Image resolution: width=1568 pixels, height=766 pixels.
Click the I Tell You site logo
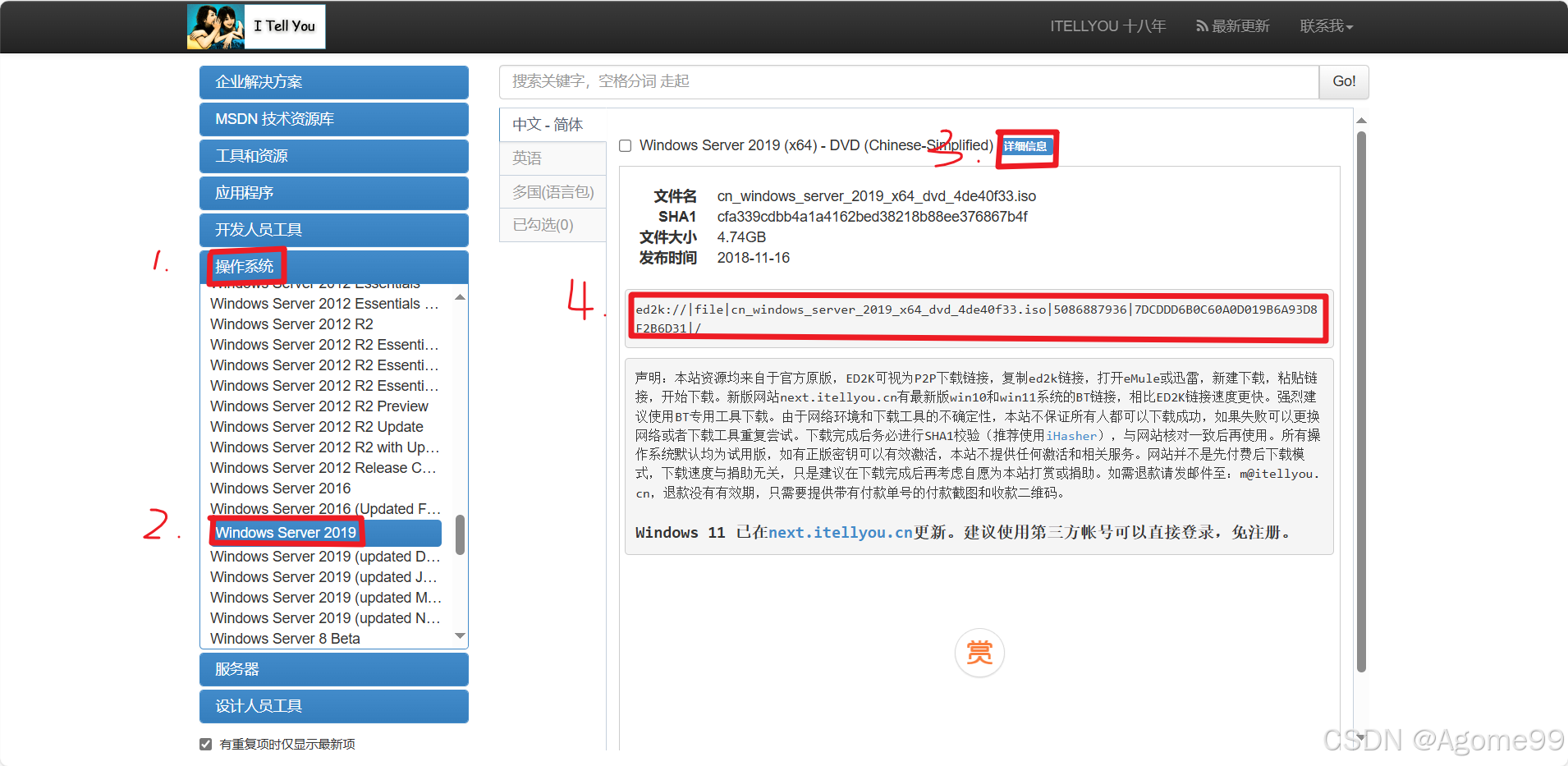click(256, 26)
